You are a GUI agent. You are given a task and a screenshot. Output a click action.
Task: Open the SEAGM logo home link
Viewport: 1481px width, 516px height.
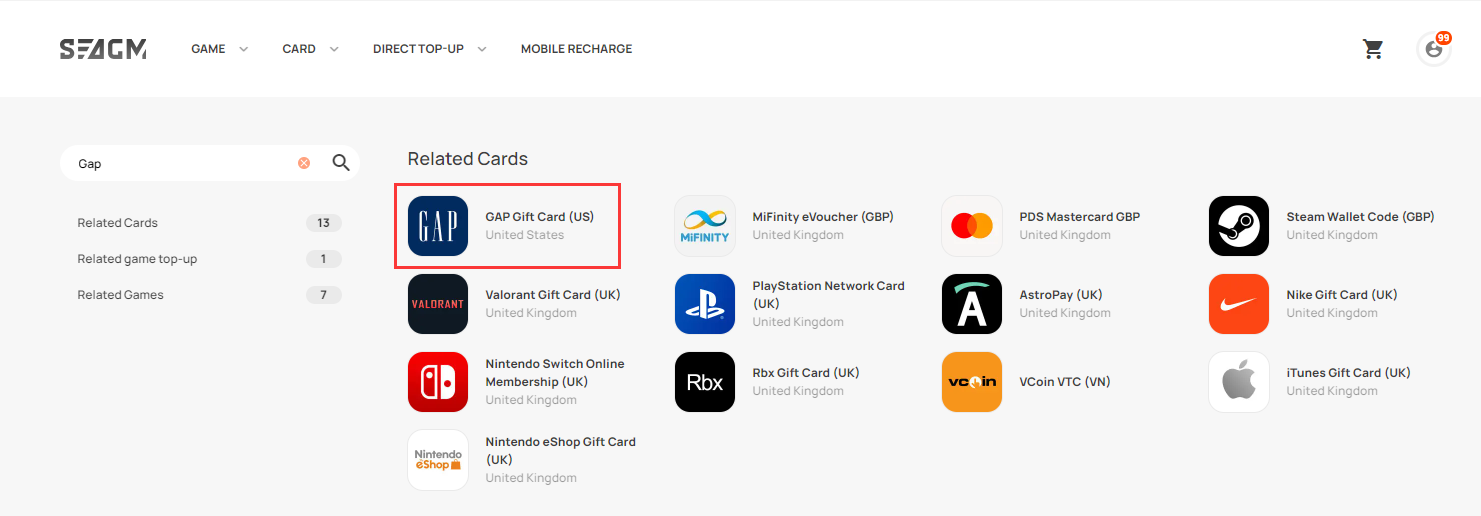(103, 49)
